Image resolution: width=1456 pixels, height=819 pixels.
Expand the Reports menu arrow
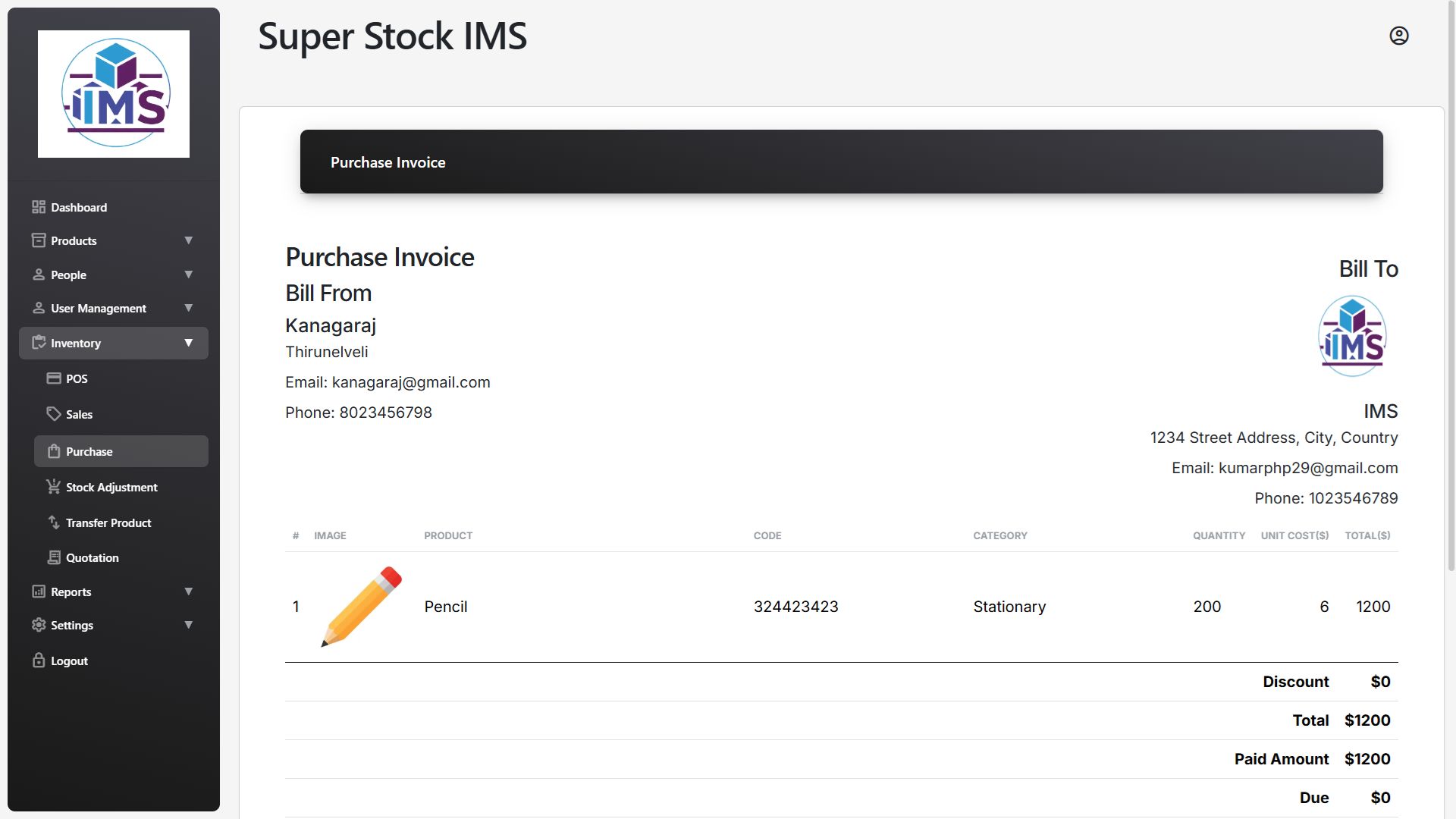click(188, 591)
